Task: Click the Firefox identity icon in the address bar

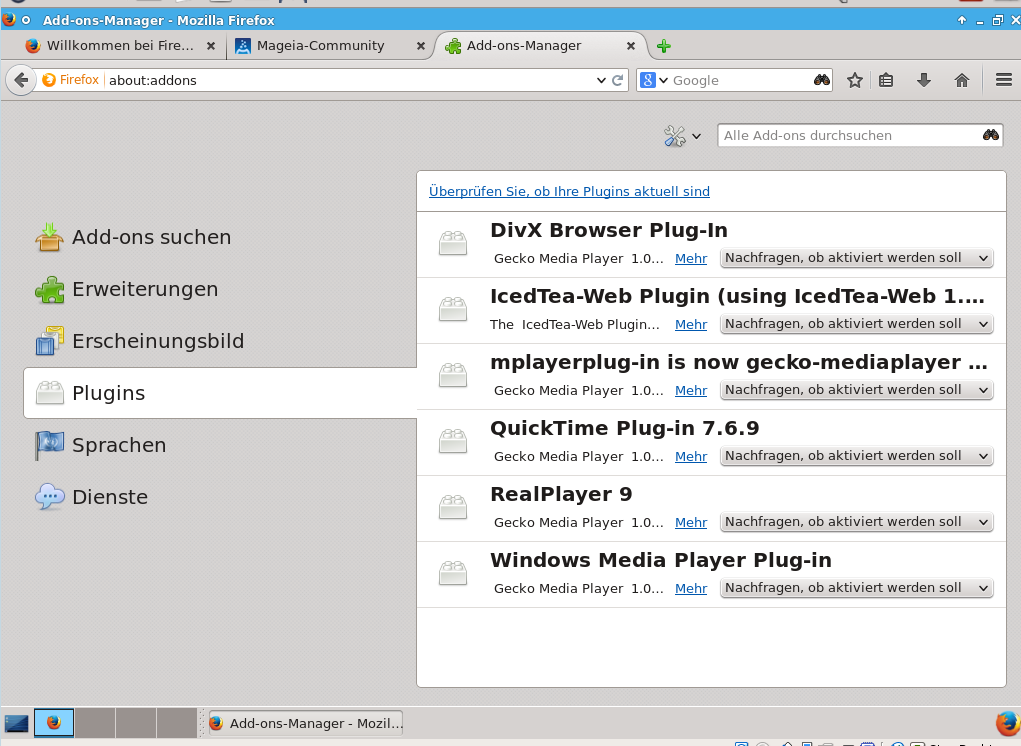Action: click(x=70, y=80)
